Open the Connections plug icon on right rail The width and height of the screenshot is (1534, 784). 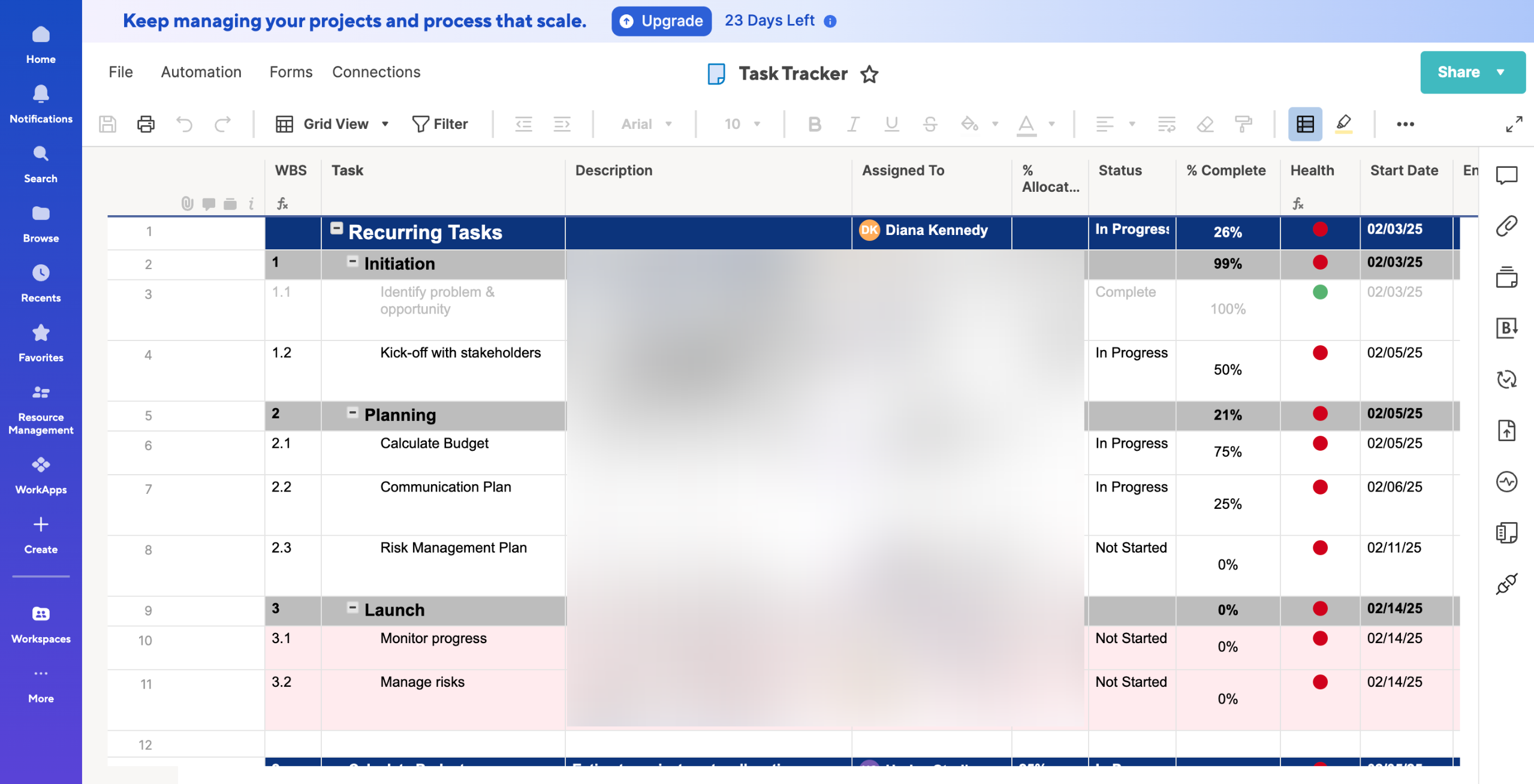[x=1506, y=583]
